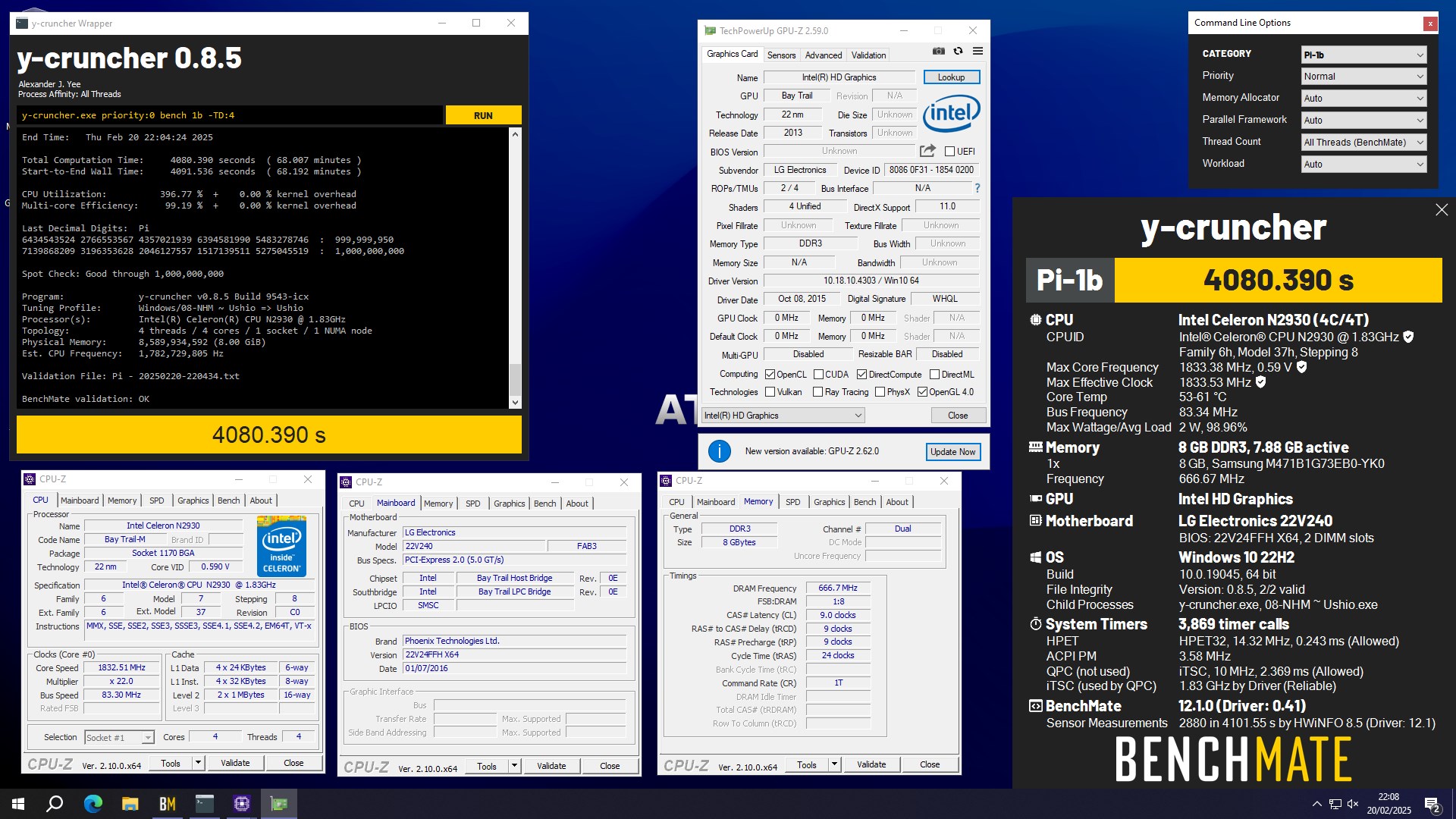Click the network icon in system tray
Image resolution: width=1456 pixels, height=819 pixels.
click(1335, 804)
